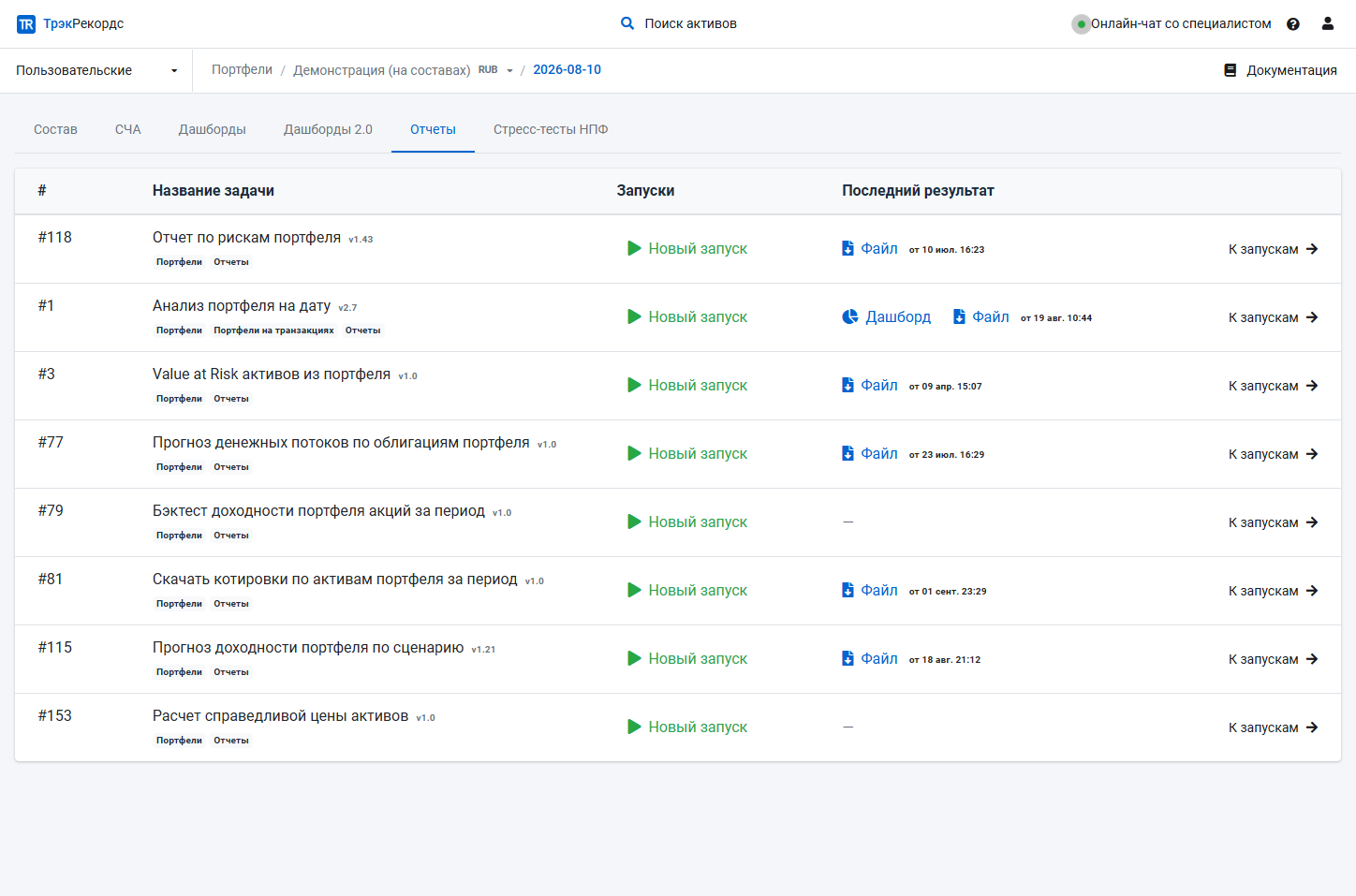1356x896 pixels.
Task: Click the search magnifier icon
Action: click(627, 23)
